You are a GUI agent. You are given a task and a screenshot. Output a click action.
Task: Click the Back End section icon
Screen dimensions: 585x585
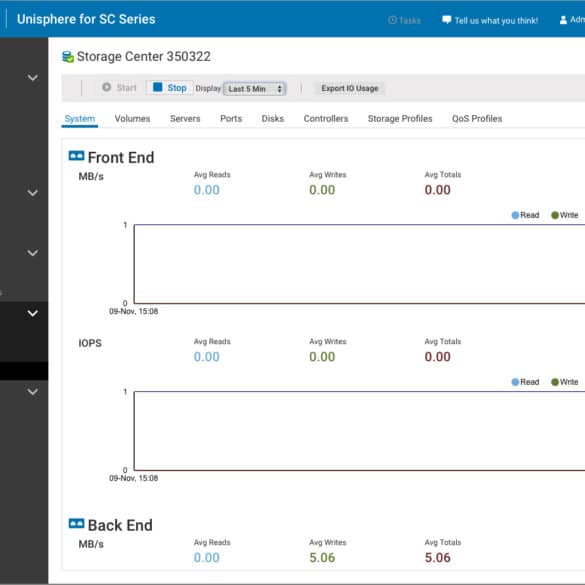[x=76, y=523]
